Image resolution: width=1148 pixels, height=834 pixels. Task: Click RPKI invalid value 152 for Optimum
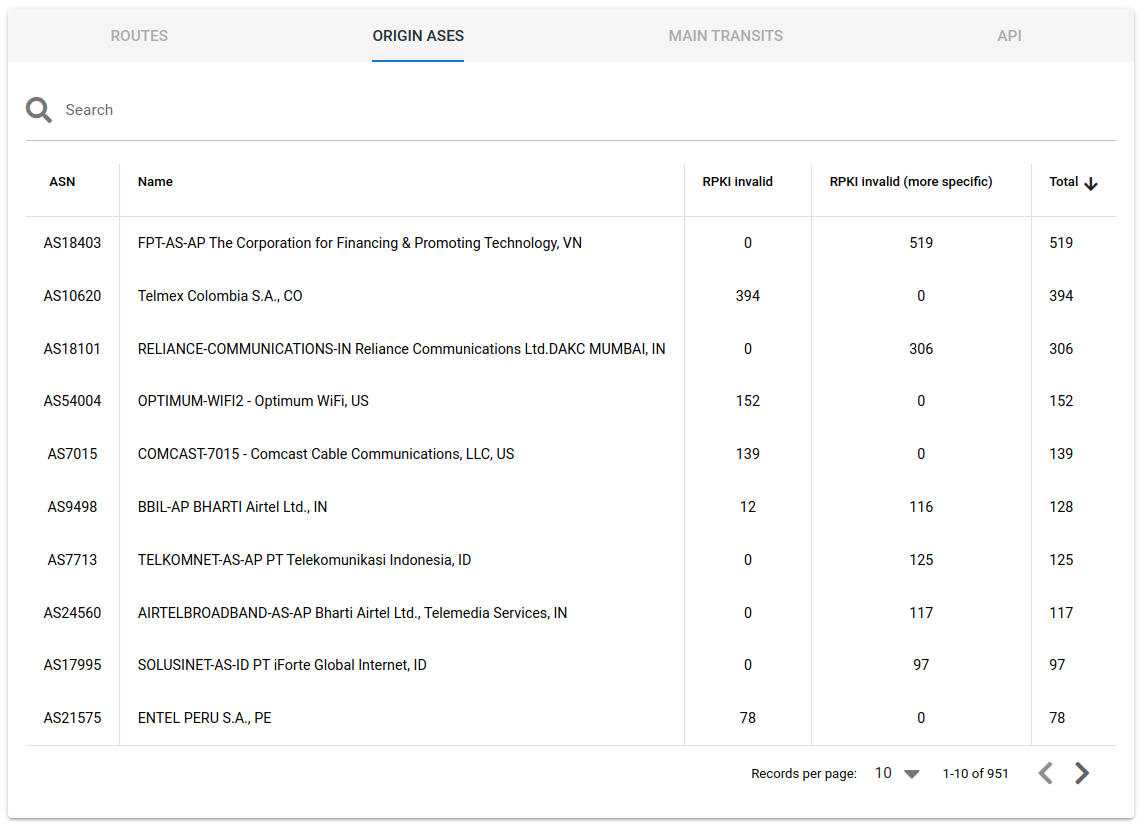748,401
